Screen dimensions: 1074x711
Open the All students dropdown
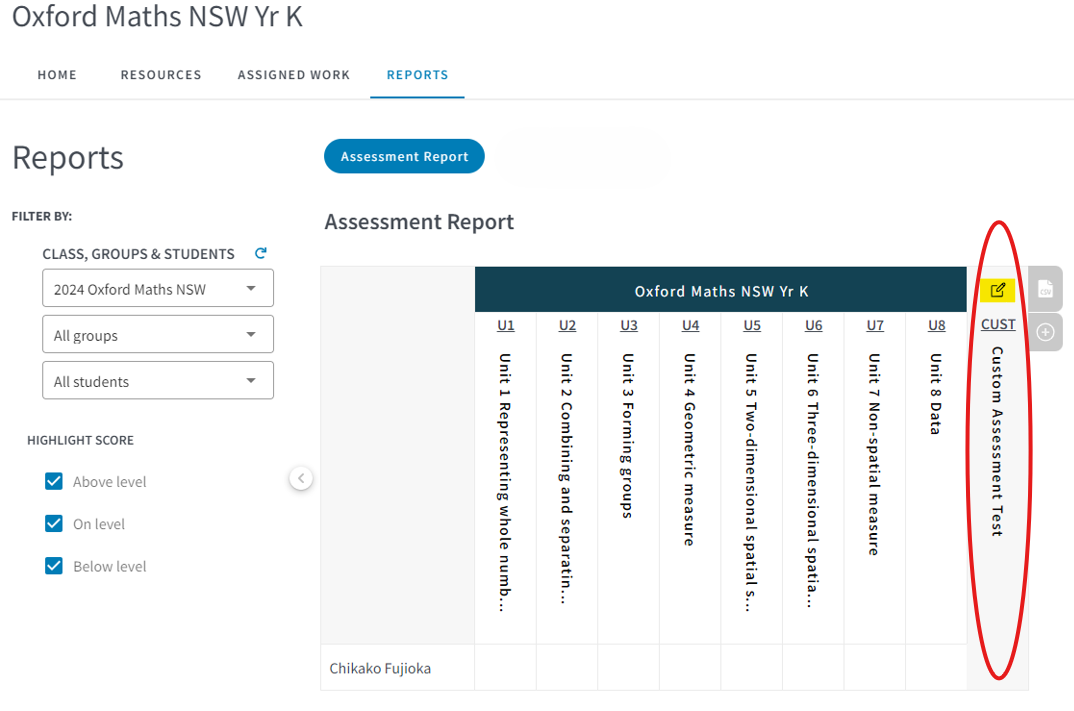click(x=158, y=381)
